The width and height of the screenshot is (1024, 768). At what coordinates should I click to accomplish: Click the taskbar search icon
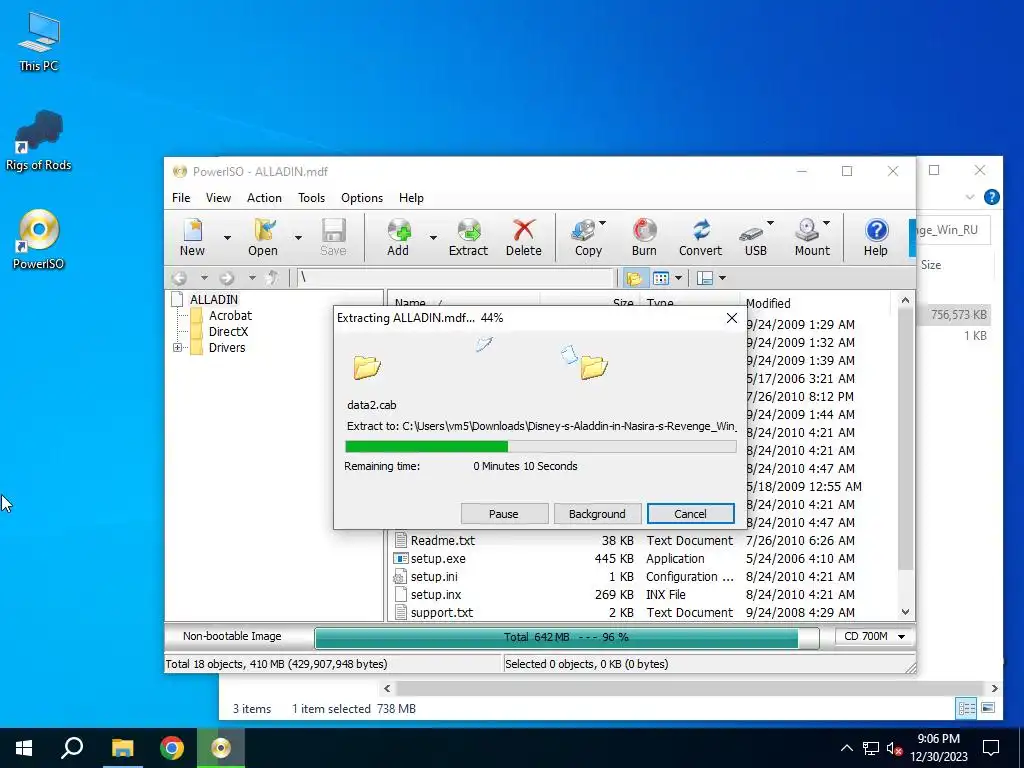click(x=72, y=748)
